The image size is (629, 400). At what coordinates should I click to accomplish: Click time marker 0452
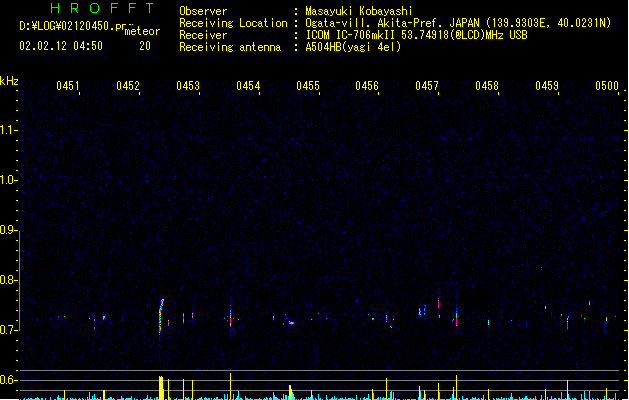[x=128, y=86]
